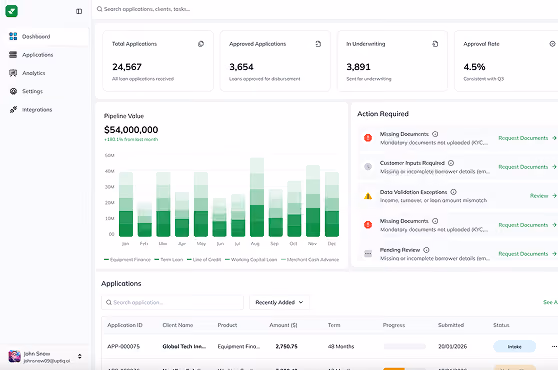
Task: Toggle Working Capital Loan legend entry
Action: tap(251, 259)
